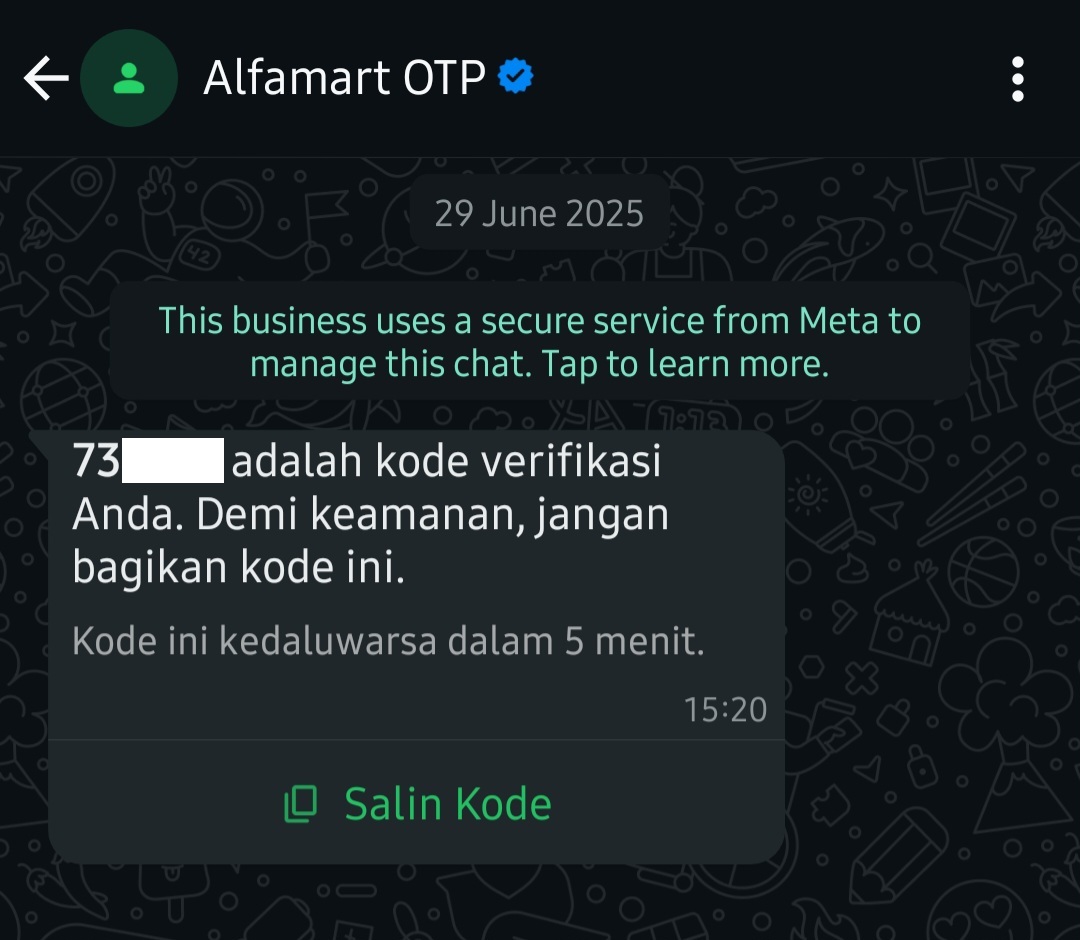Click 'Tap to learn more' text

685,364
